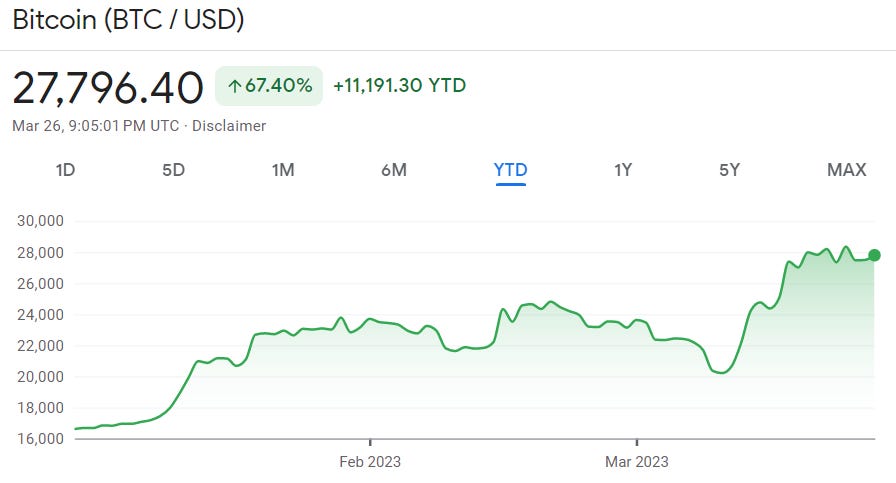The width and height of the screenshot is (896, 483).
Task: Click the 24,000 y-axis label
Action: 41,314
